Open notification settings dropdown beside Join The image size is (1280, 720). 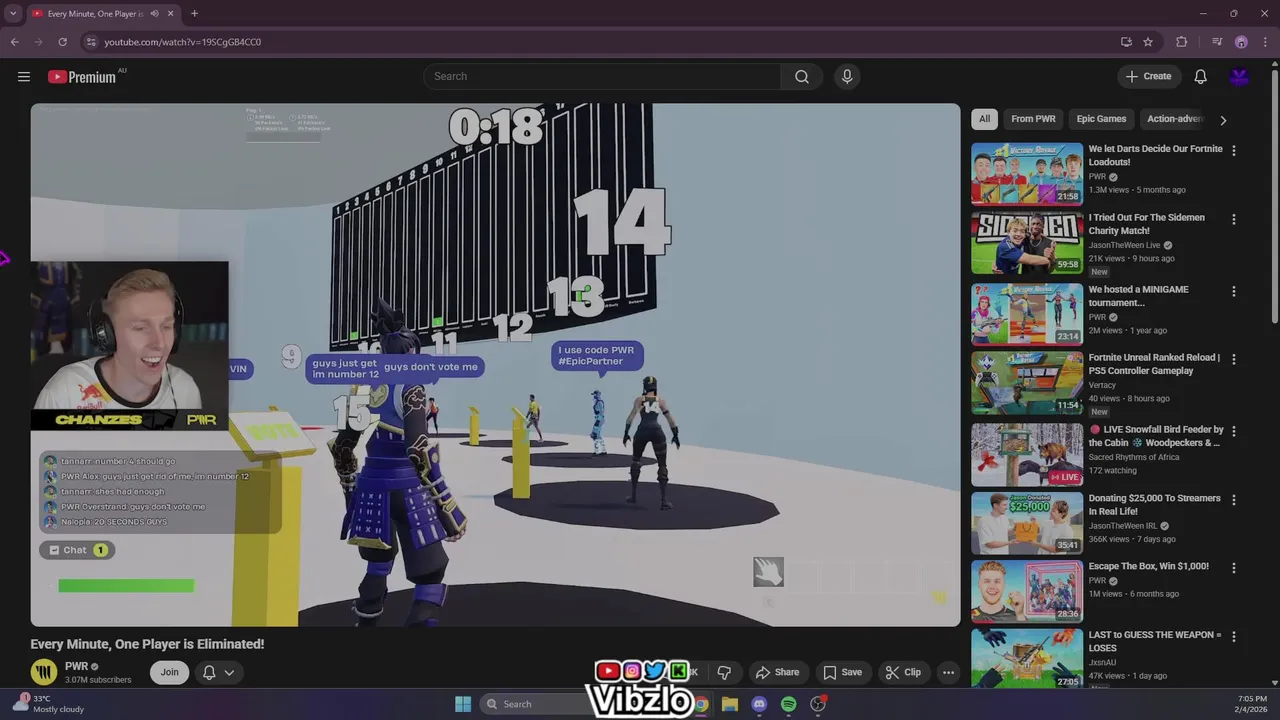(x=219, y=672)
